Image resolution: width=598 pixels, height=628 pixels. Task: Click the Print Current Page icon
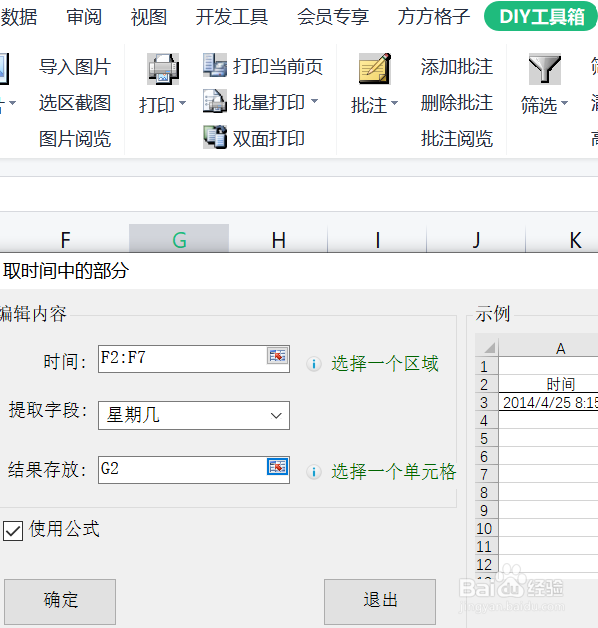pos(215,65)
